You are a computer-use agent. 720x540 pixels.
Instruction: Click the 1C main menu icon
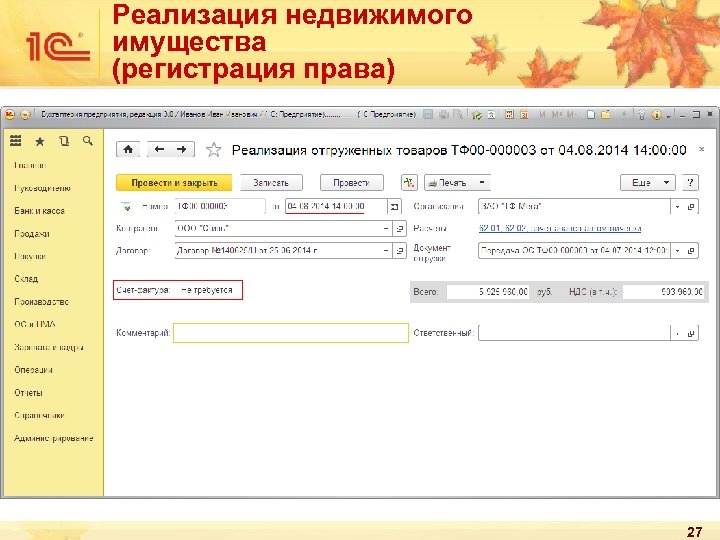(x=10, y=114)
